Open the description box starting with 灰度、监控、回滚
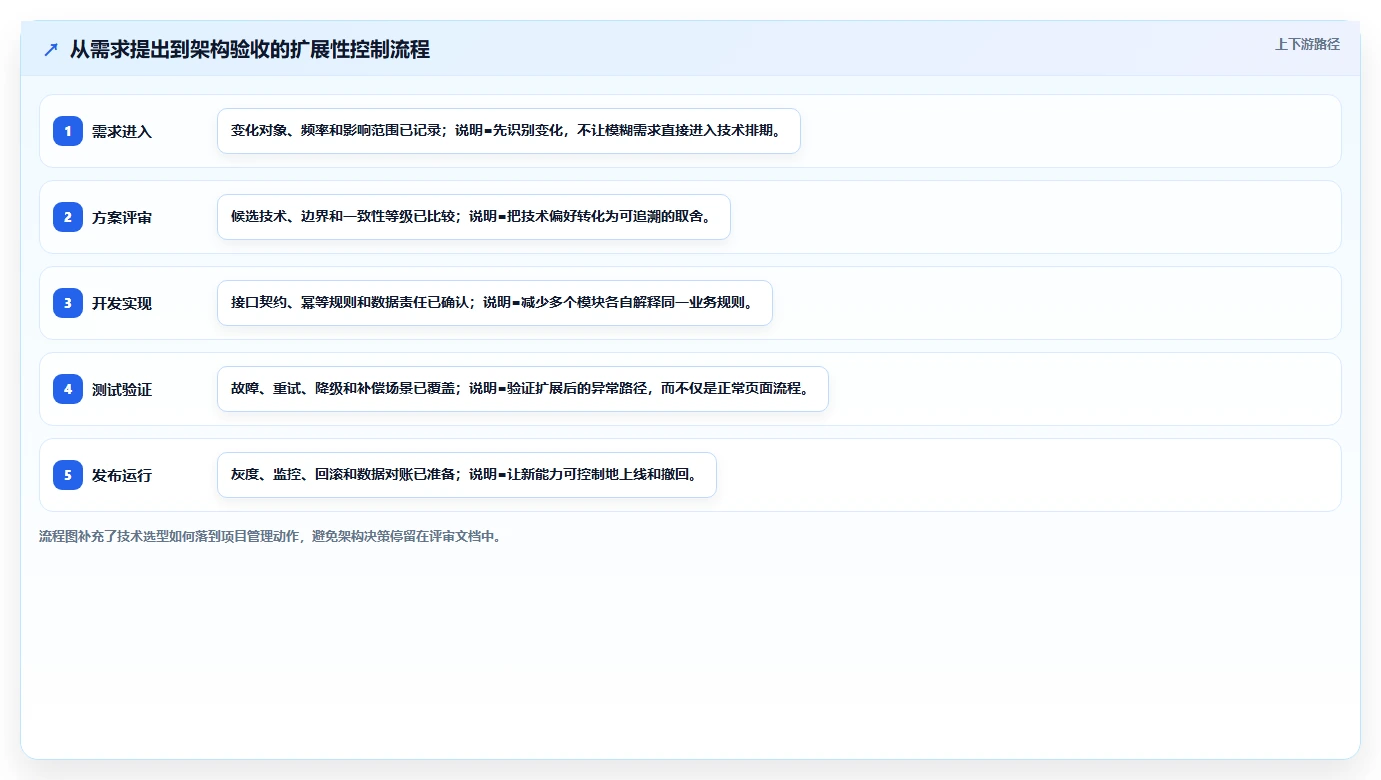 click(x=467, y=475)
